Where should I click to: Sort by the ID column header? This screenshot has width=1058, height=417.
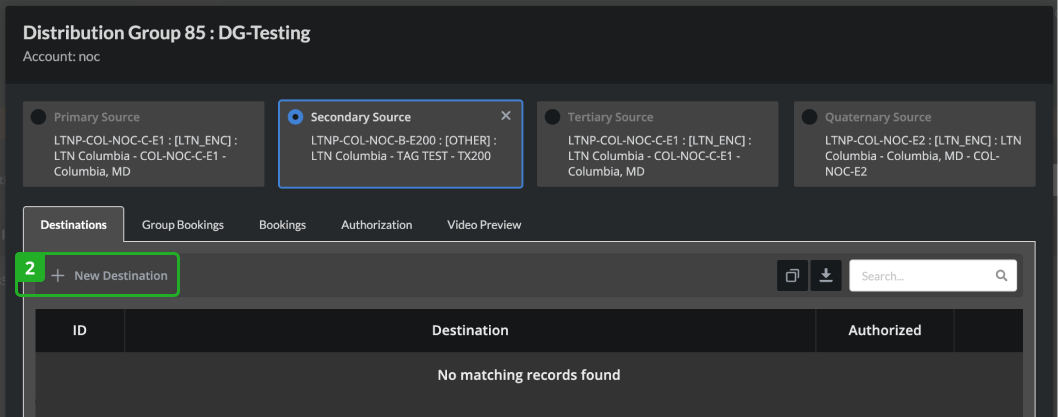pos(80,330)
